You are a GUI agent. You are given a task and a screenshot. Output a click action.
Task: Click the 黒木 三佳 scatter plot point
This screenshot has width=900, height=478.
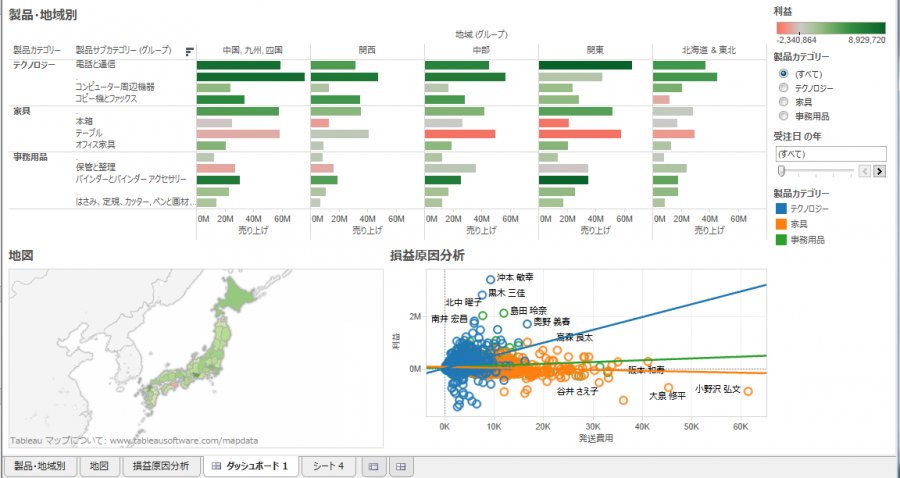482,295
